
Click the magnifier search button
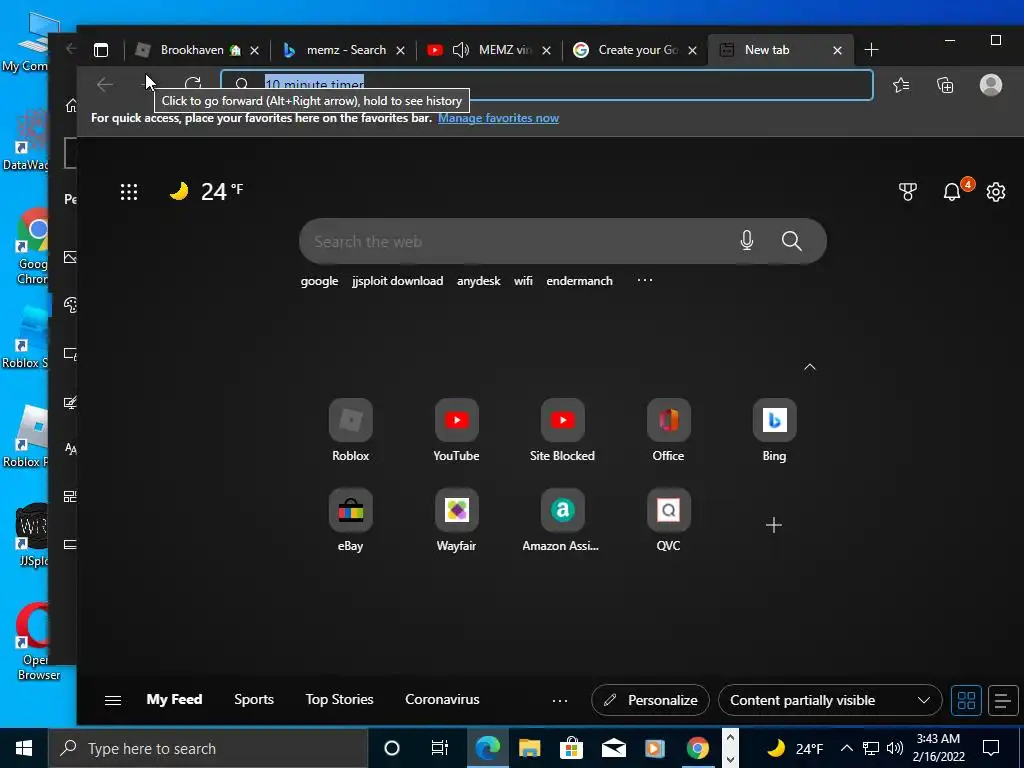(x=792, y=241)
